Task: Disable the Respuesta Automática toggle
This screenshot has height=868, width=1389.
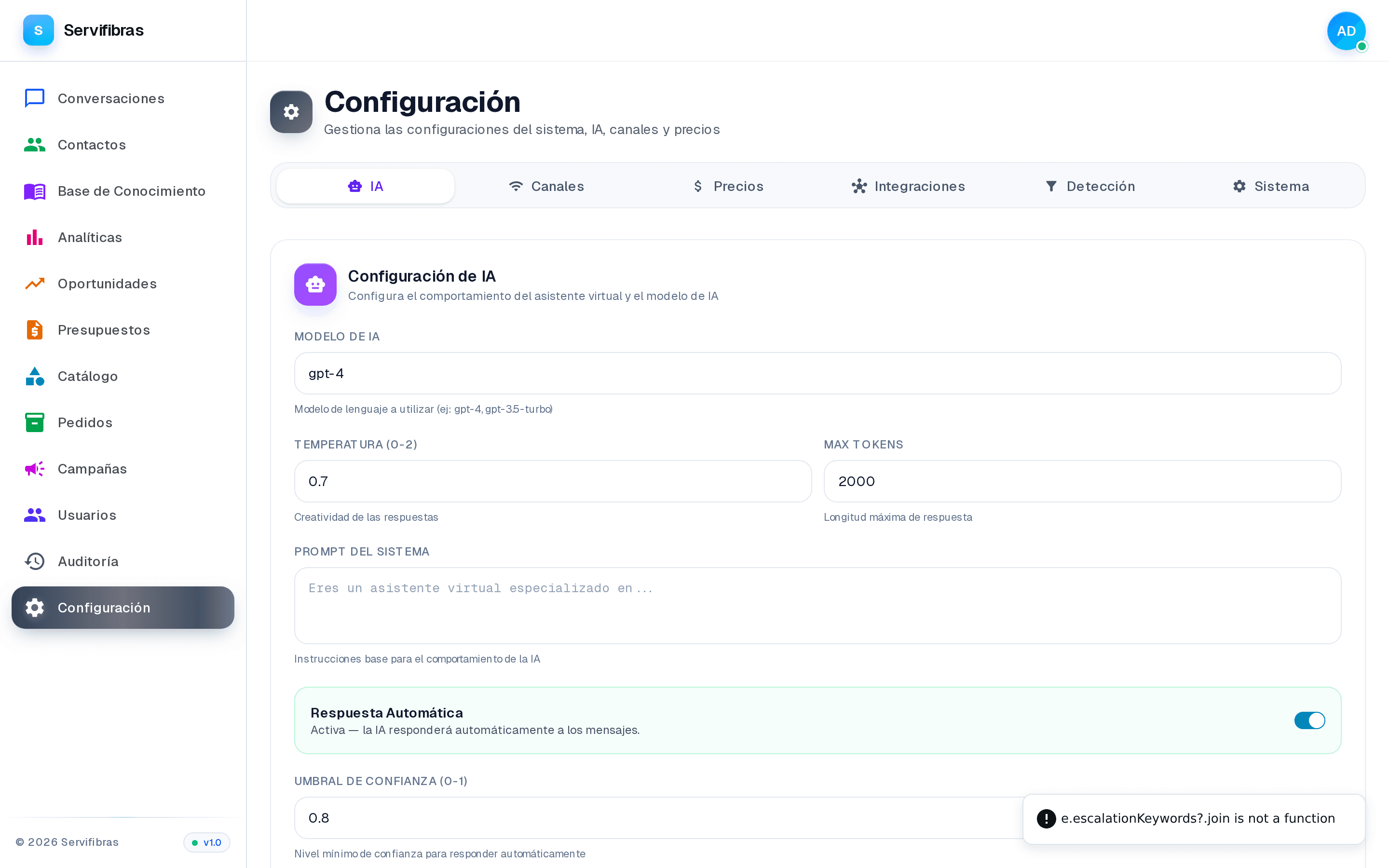Action: click(1309, 720)
